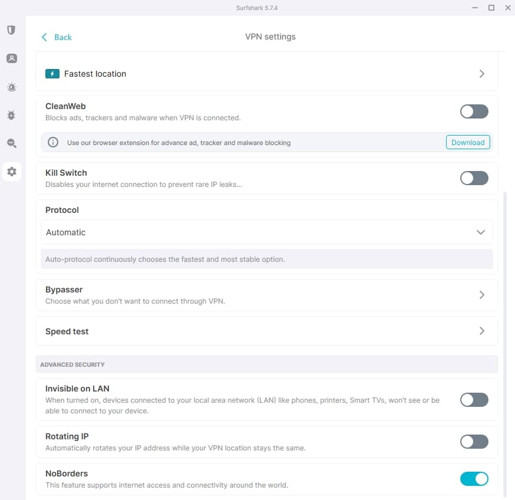Toggle Invisible on LAN on
Screen dimensions: 515x500
474,400
